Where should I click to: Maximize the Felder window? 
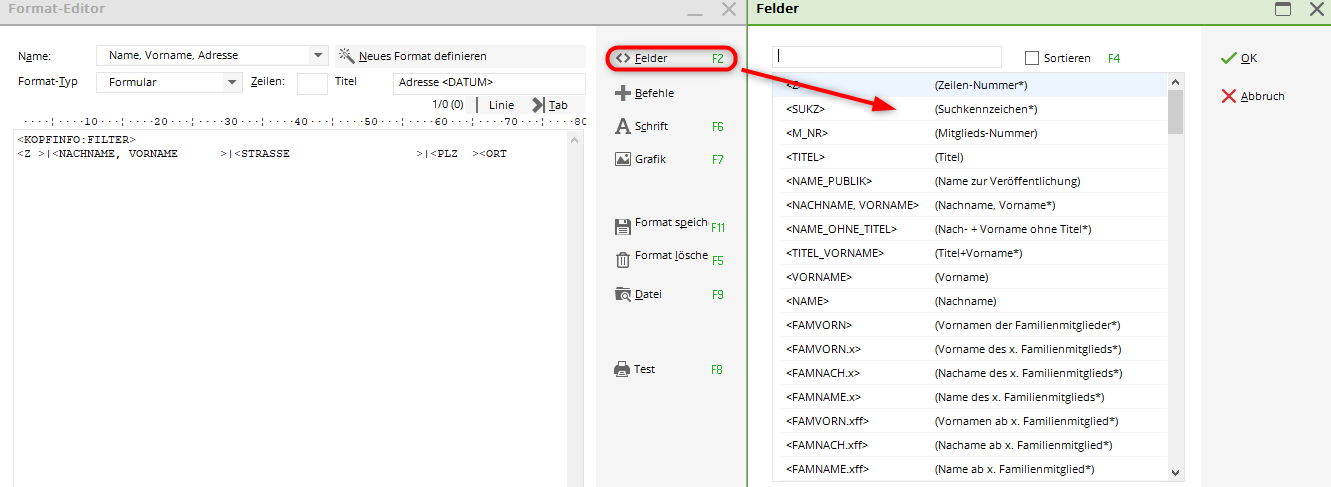[x=1283, y=9]
